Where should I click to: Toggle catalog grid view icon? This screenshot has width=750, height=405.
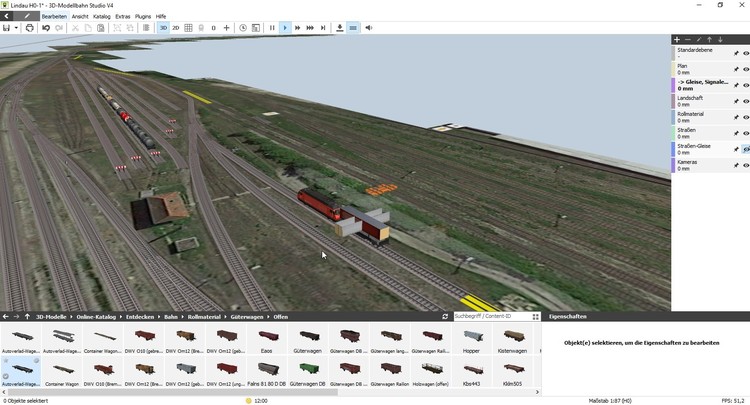tap(536, 317)
